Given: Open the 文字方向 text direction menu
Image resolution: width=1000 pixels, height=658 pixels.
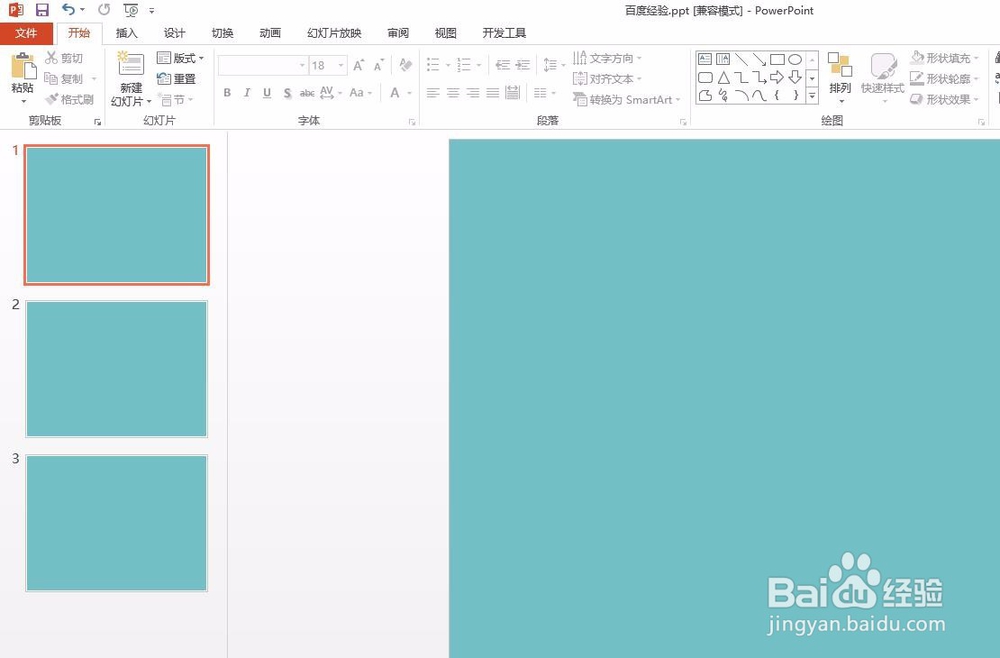Looking at the screenshot, I should click(x=607, y=58).
